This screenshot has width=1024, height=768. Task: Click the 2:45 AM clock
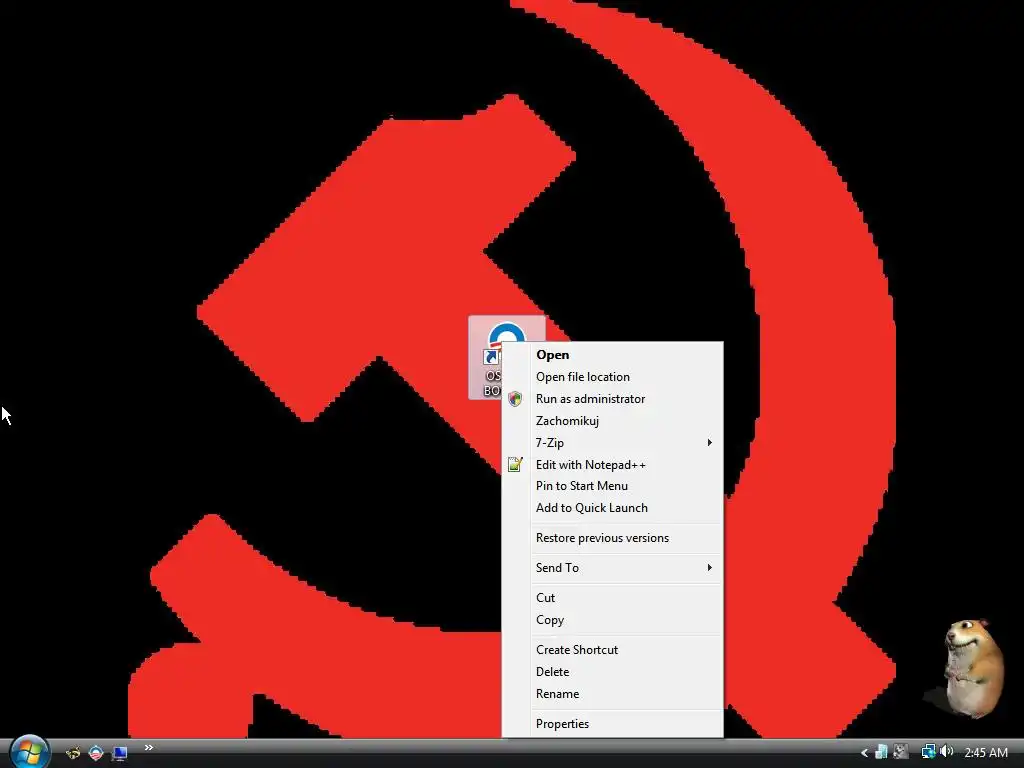(986, 753)
